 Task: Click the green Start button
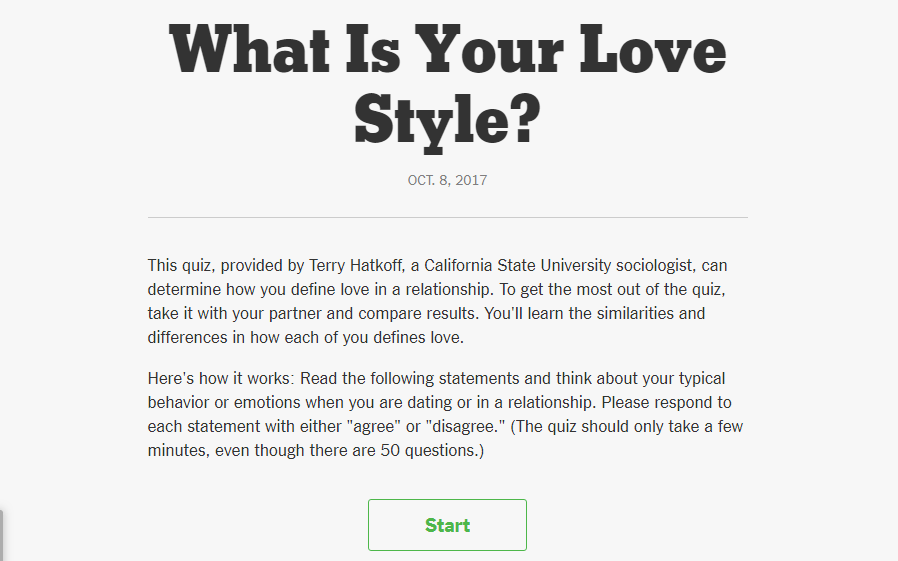[x=447, y=525]
